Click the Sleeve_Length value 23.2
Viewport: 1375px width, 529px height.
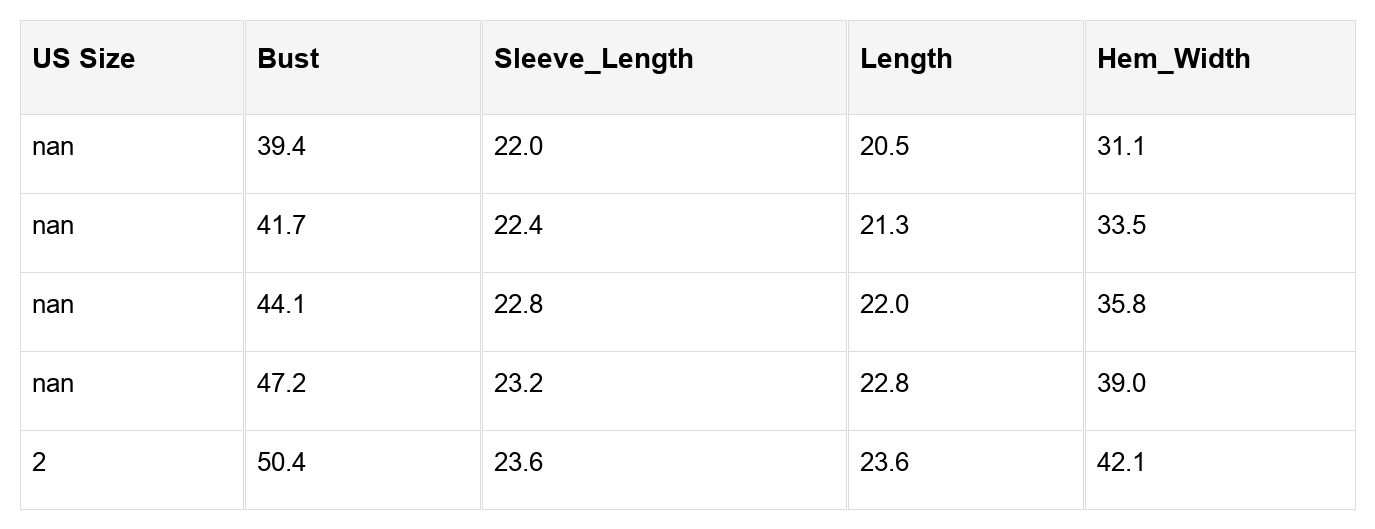coord(518,384)
